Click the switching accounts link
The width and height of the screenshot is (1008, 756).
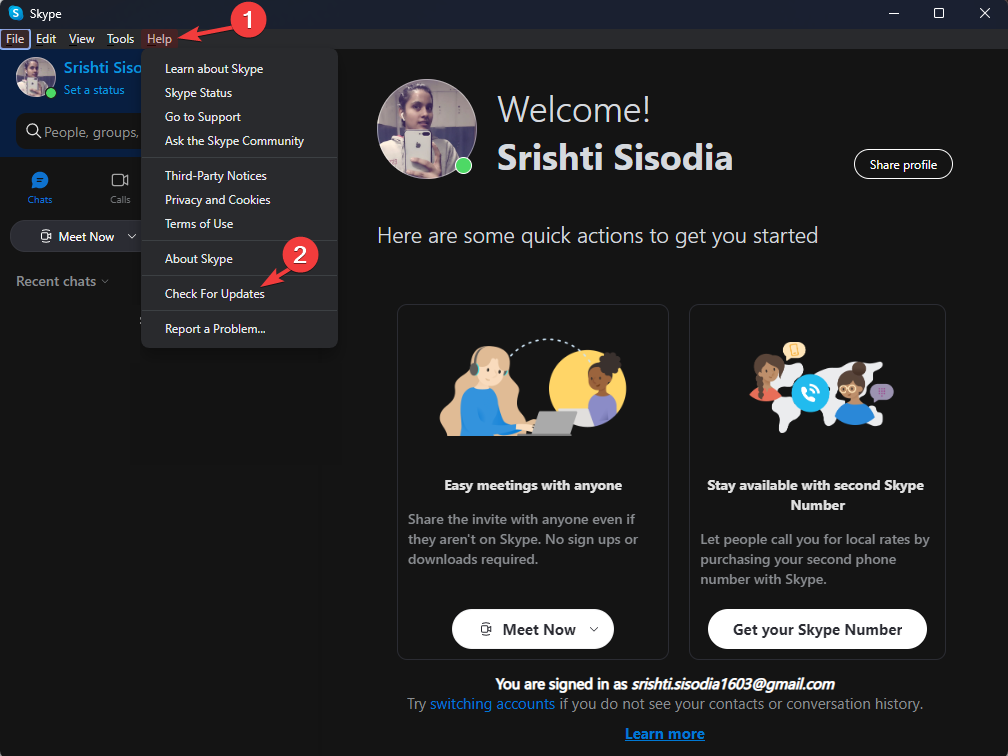coord(492,704)
